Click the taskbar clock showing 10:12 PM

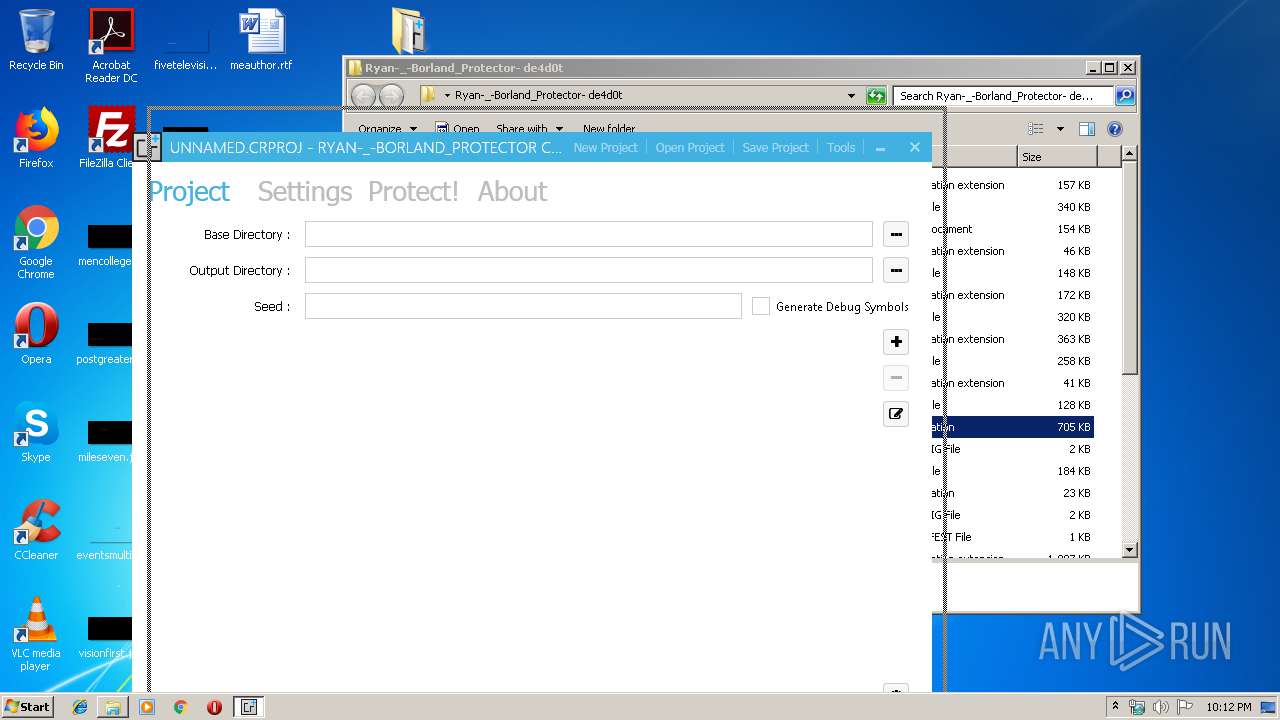pyautogui.click(x=1228, y=707)
